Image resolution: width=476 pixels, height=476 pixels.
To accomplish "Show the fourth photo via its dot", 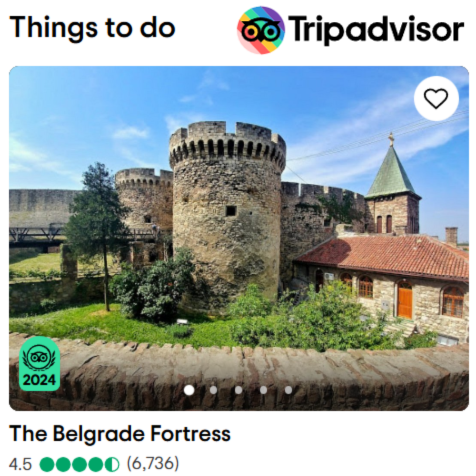I will tap(263, 390).
